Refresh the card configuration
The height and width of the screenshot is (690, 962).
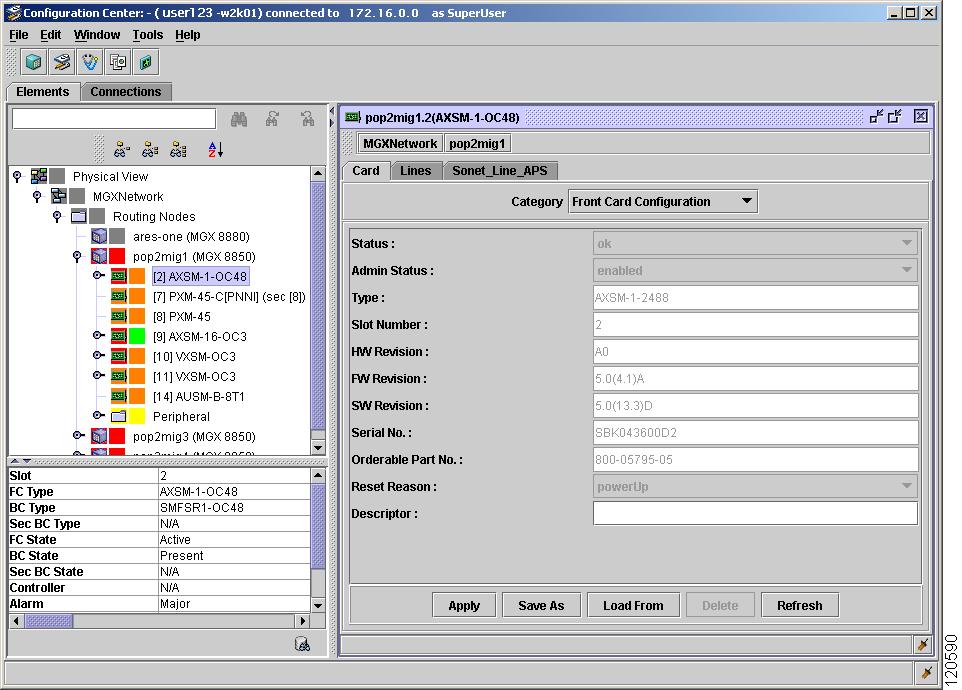coord(799,605)
